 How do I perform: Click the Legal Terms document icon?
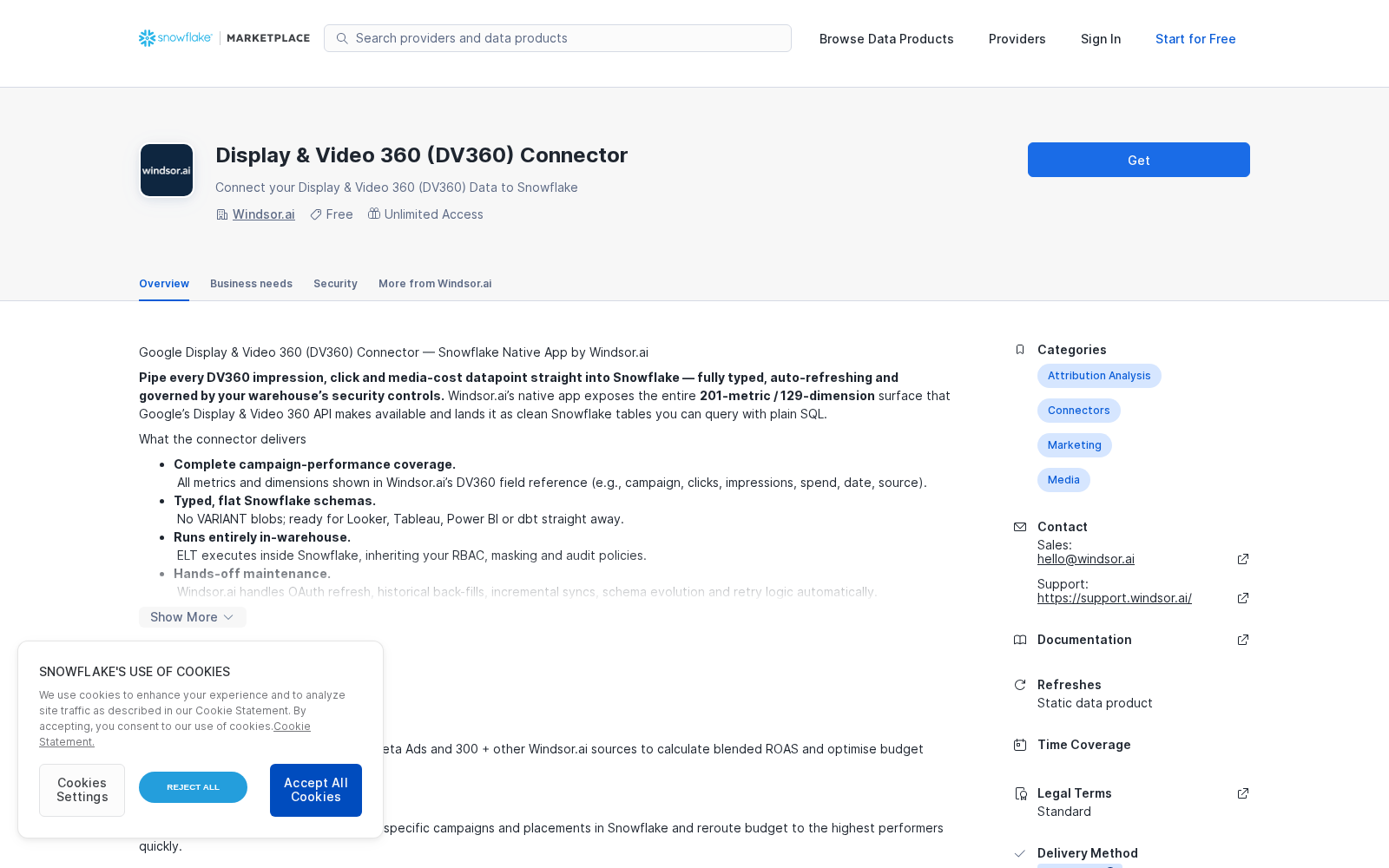point(1020,793)
